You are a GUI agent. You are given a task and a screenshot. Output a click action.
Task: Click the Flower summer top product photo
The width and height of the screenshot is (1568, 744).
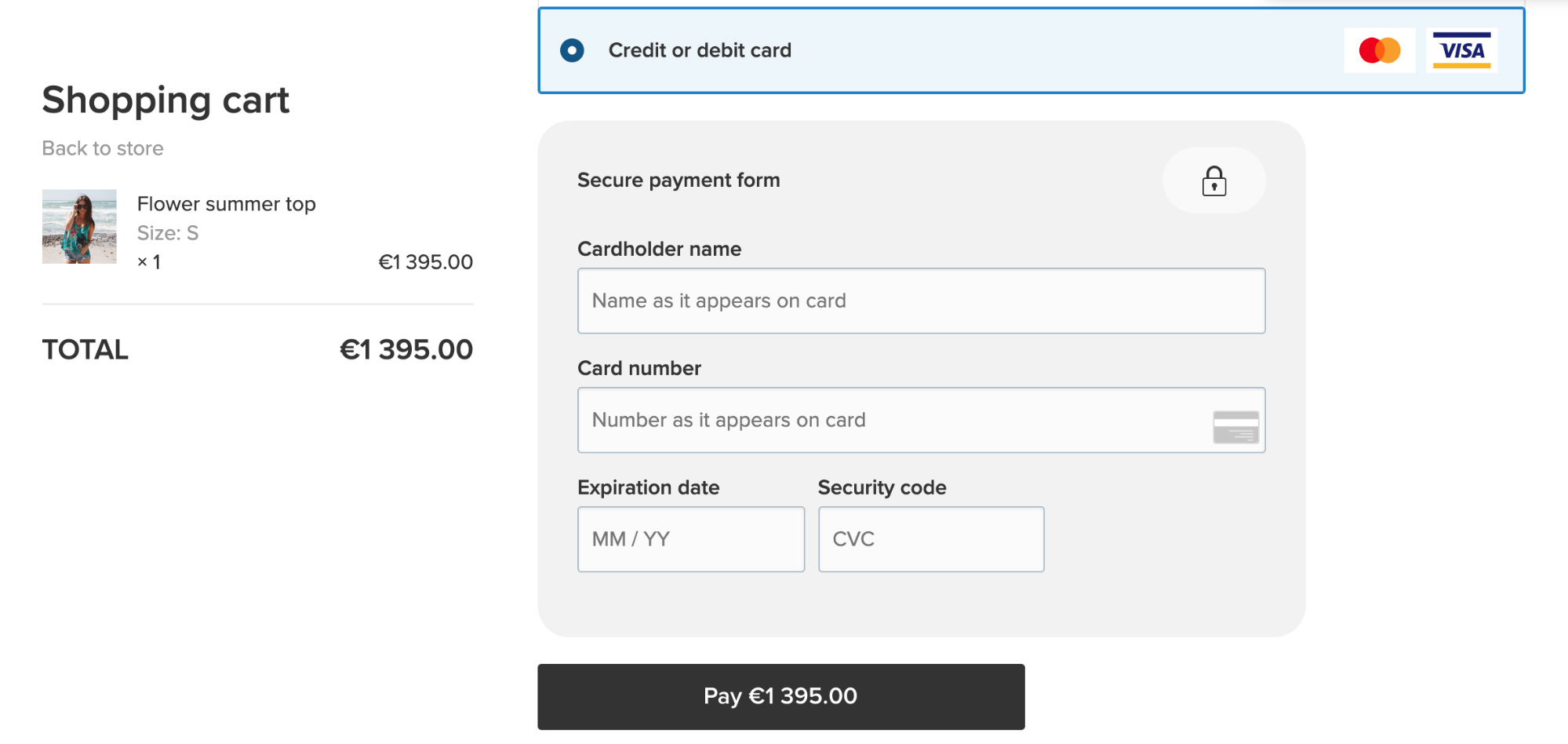(x=79, y=227)
